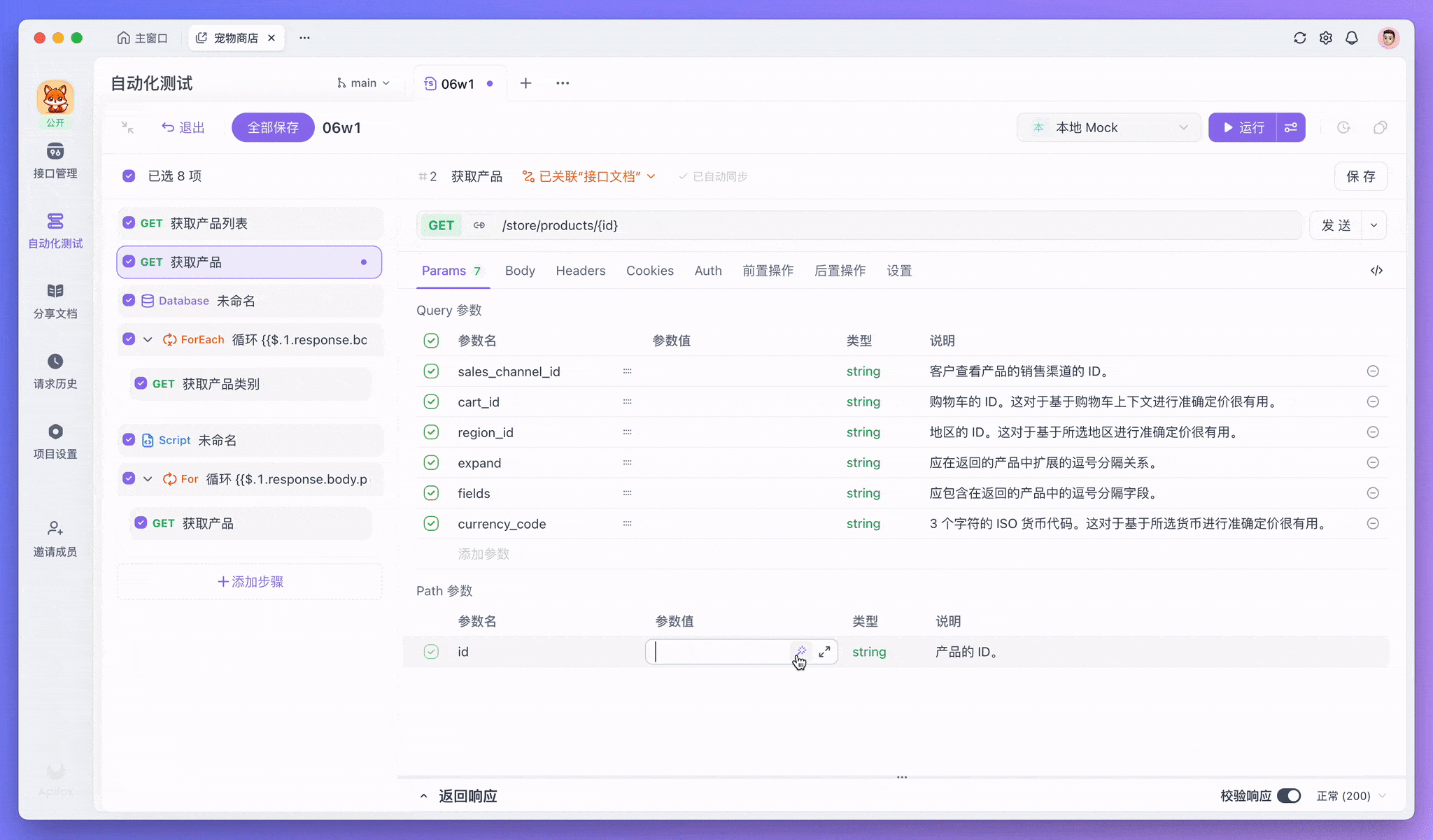Click the 全部保存 button

coord(273,127)
